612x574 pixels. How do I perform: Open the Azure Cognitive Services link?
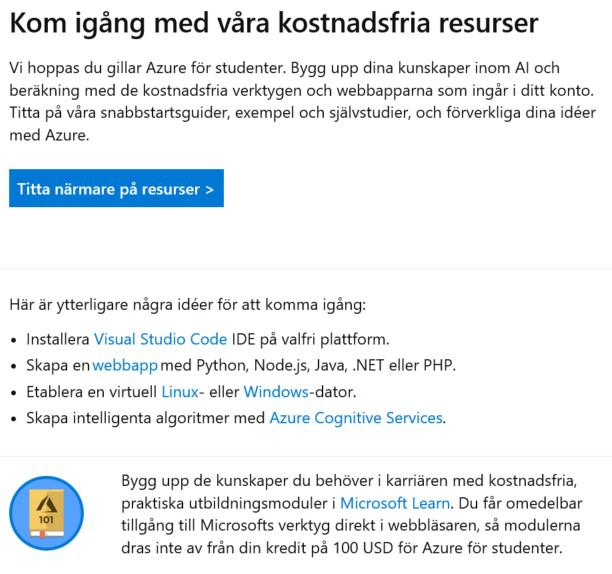tap(355, 417)
